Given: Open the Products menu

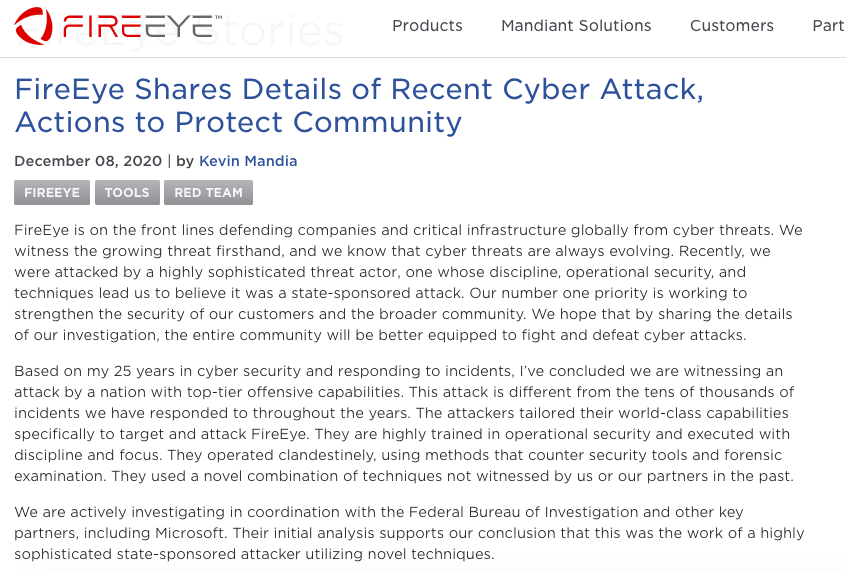Looking at the screenshot, I should coord(427,26).
